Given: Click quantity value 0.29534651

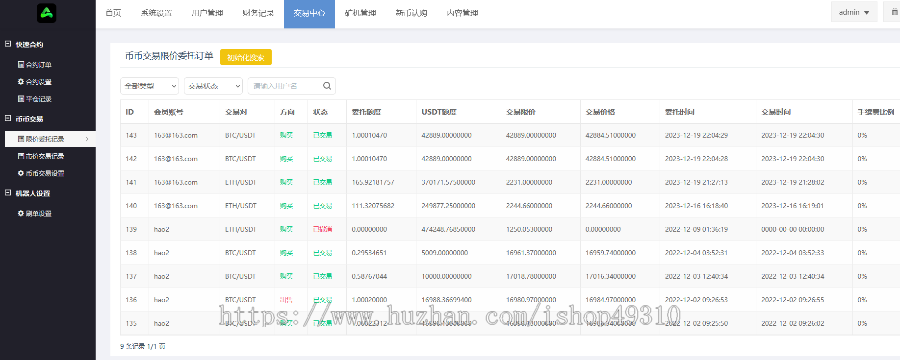Looking at the screenshot, I should tap(369, 253).
